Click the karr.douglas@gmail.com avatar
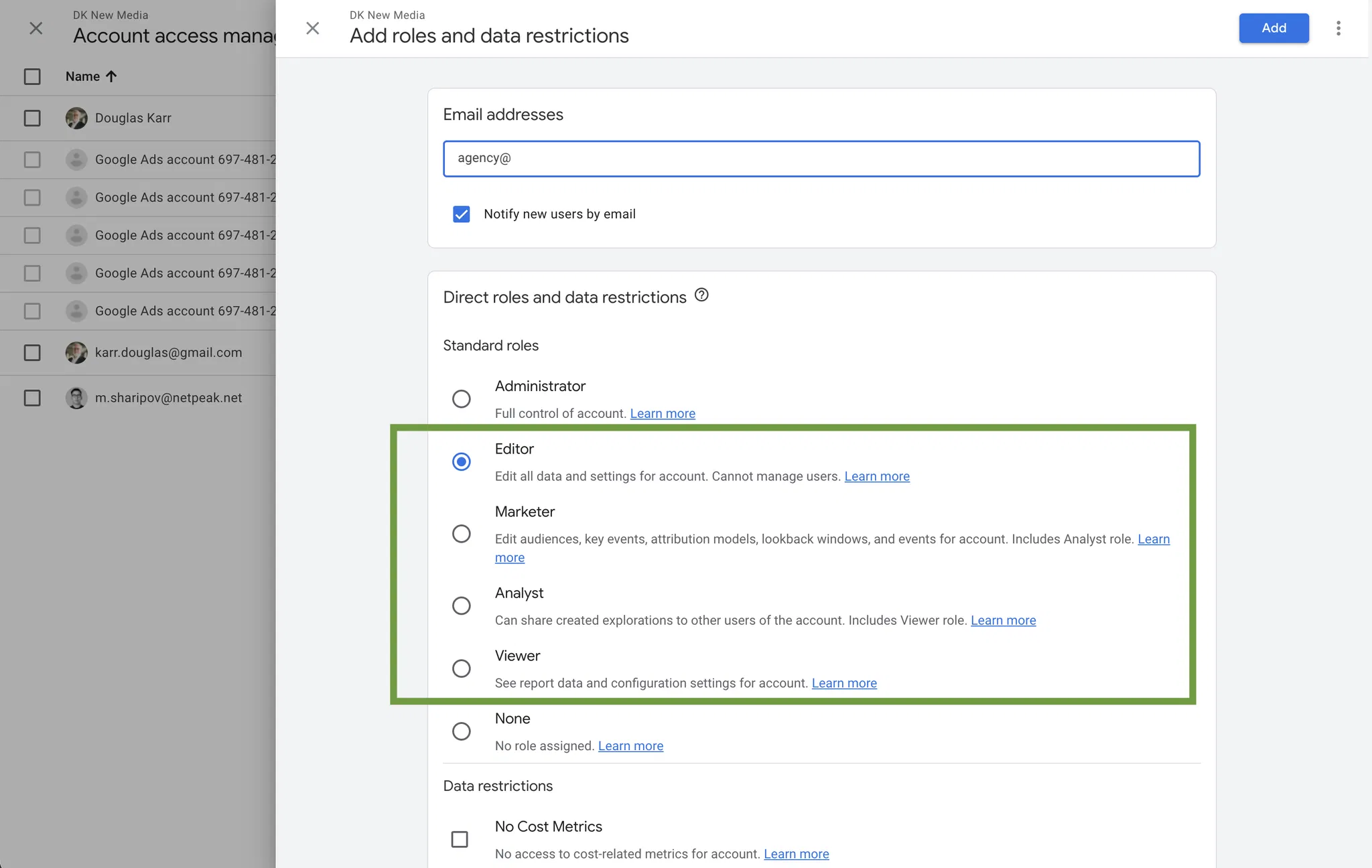Image resolution: width=1372 pixels, height=868 pixels. (x=76, y=352)
